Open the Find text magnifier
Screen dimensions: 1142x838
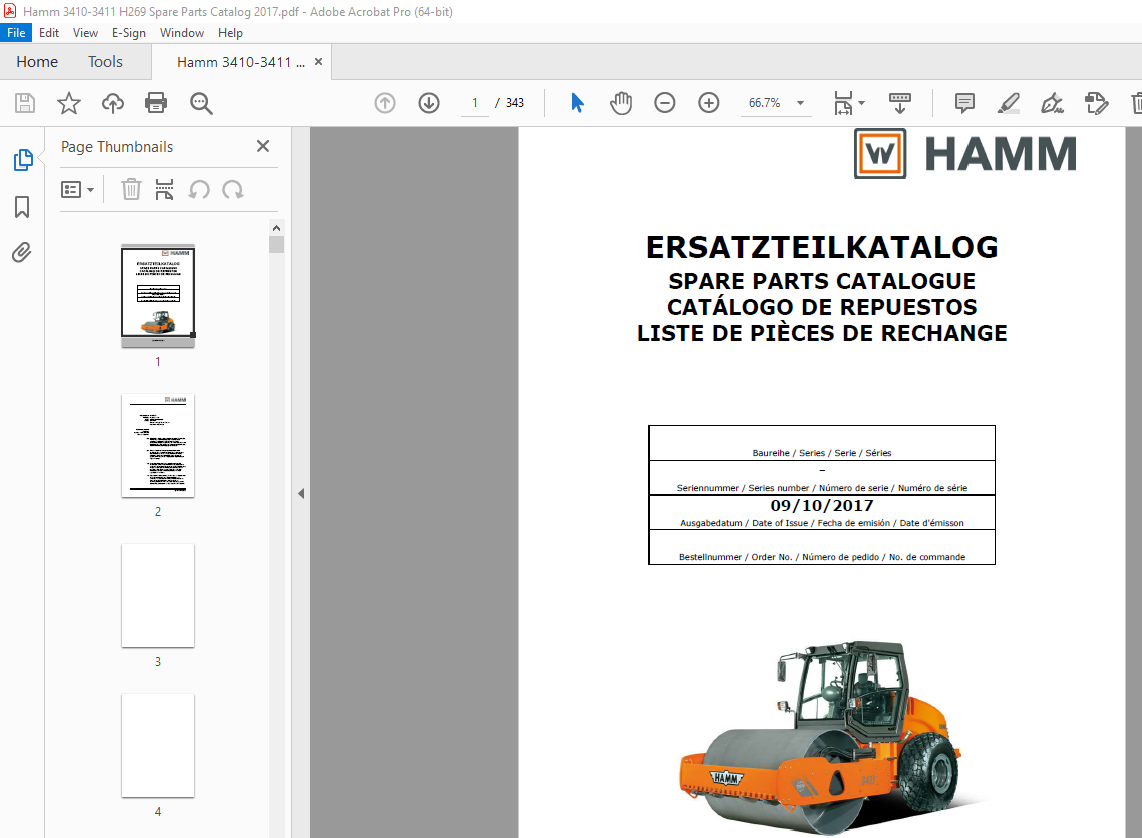coord(201,103)
